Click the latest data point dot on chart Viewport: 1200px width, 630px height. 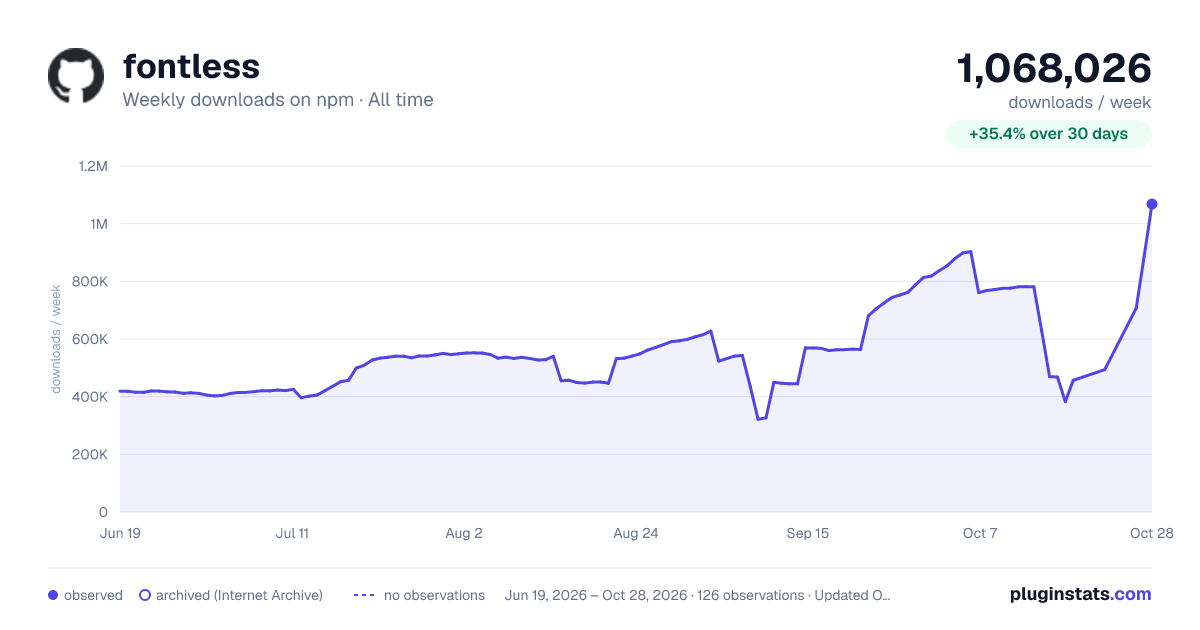point(1152,204)
